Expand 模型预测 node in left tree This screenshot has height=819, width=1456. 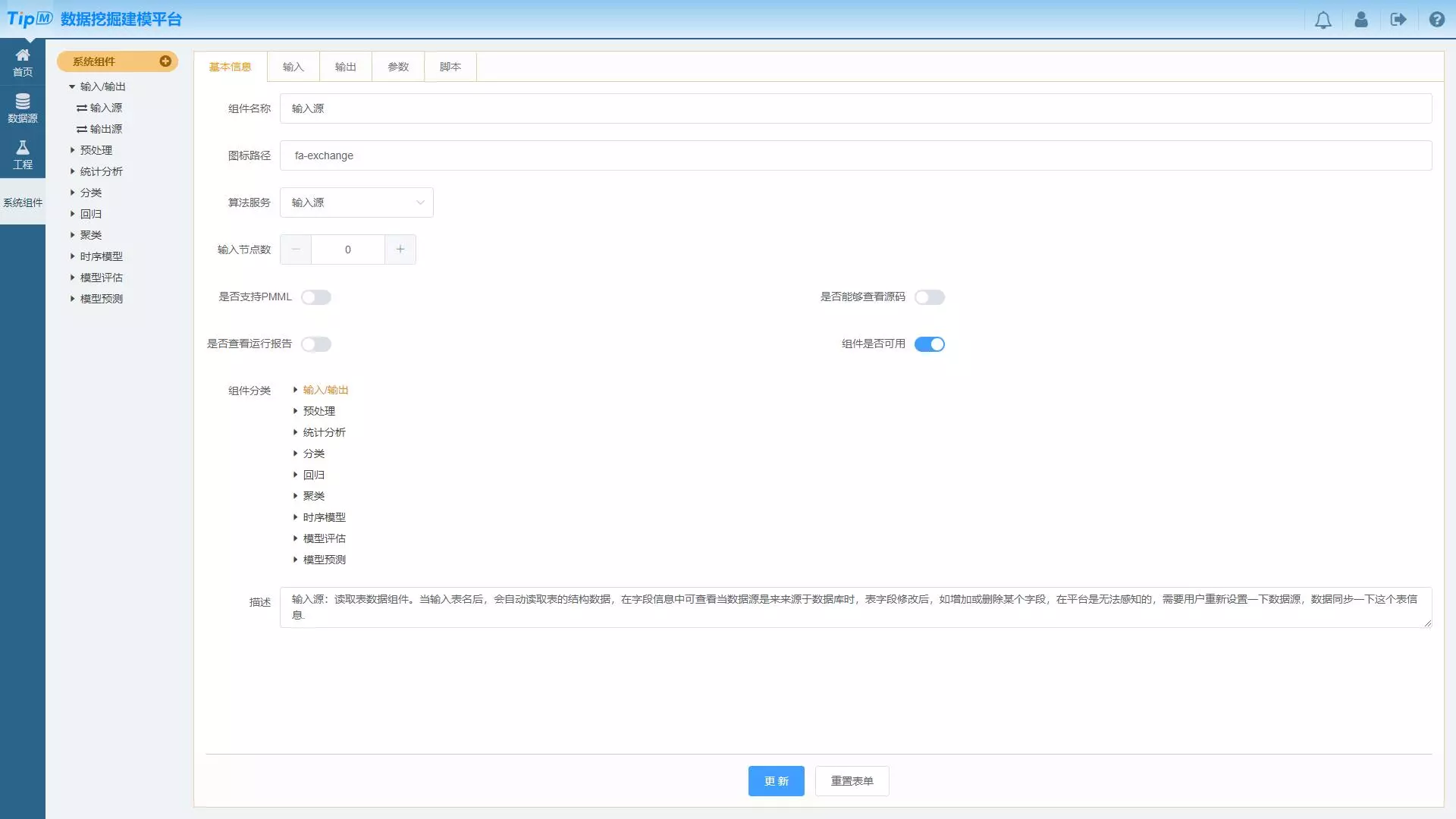point(72,299)
